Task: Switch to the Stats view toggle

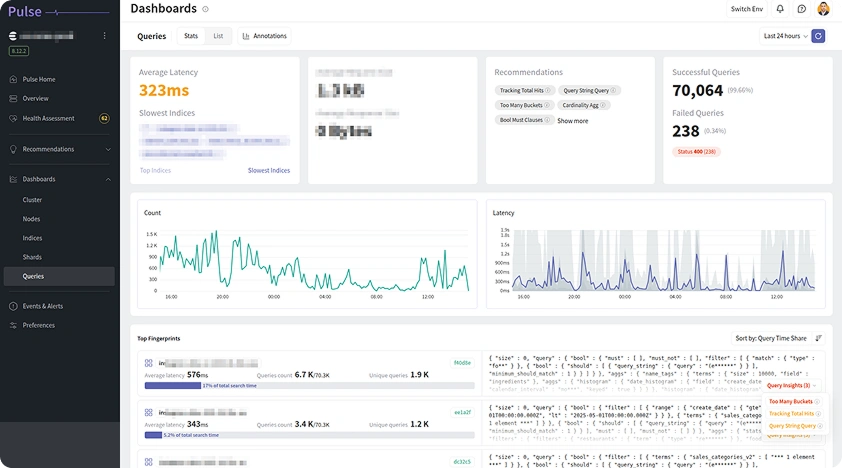Action: coord(191,36)
